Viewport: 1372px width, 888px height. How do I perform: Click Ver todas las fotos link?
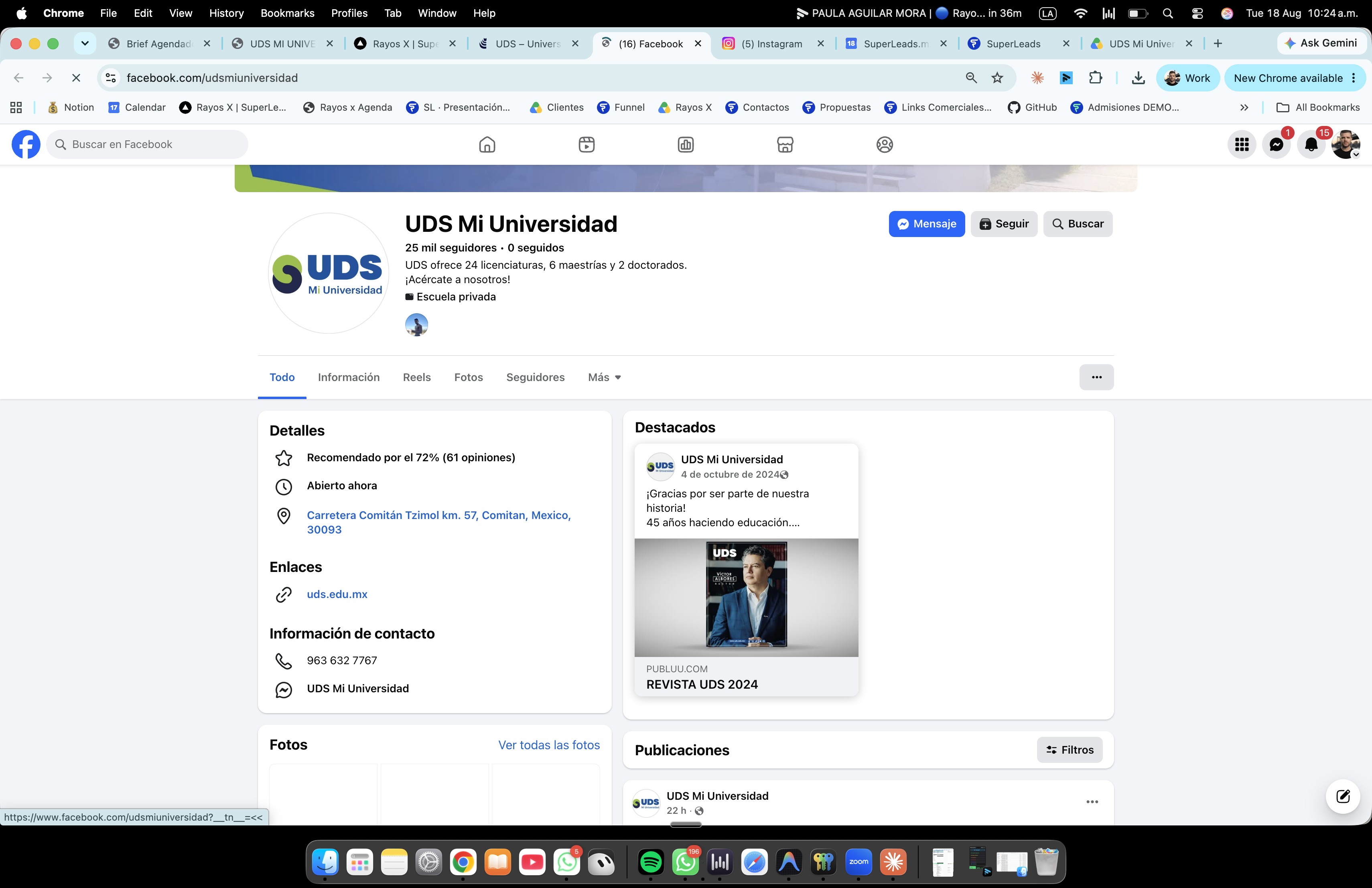click(x=549, y=745)
